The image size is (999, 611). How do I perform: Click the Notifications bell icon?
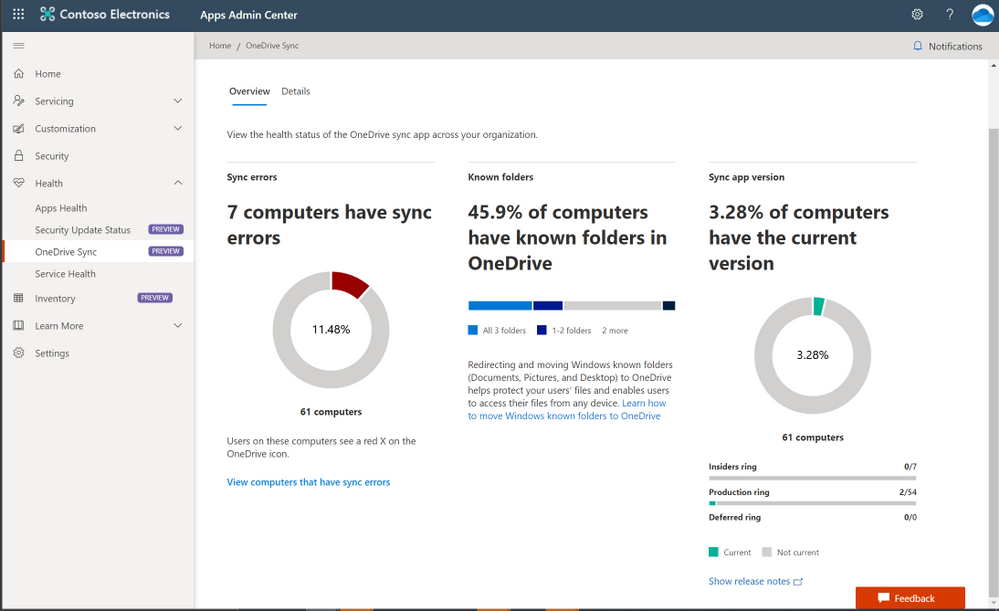[918, 46]
